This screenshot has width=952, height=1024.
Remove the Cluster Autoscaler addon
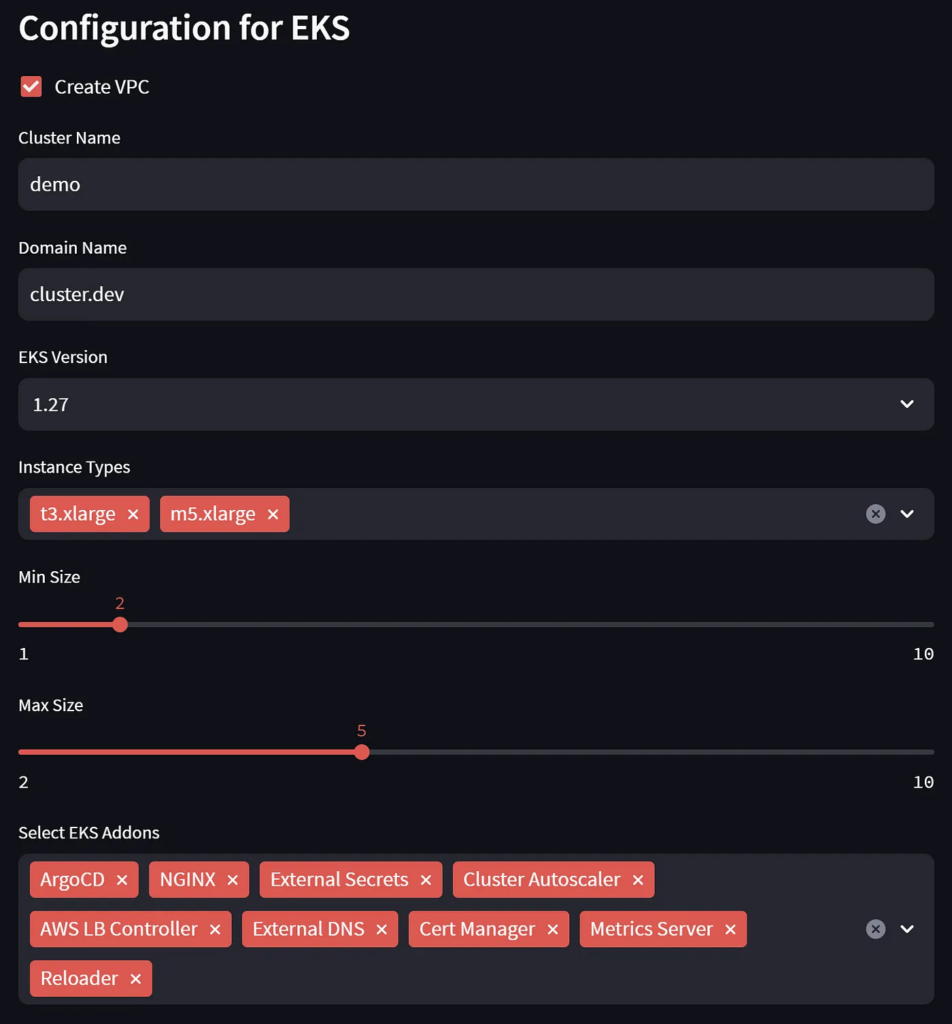tap(637, 879)
